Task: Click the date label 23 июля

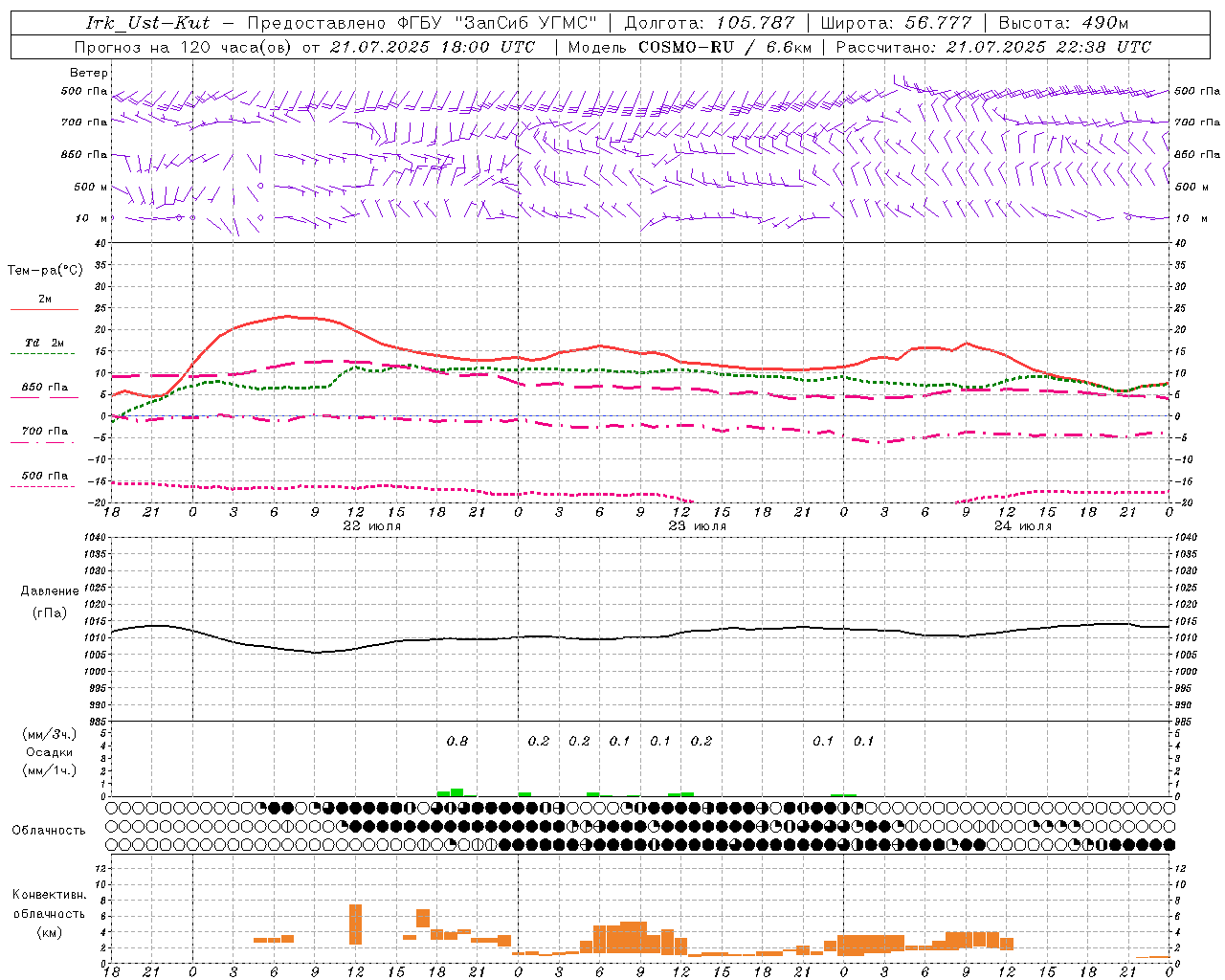Action: (697, 526)
